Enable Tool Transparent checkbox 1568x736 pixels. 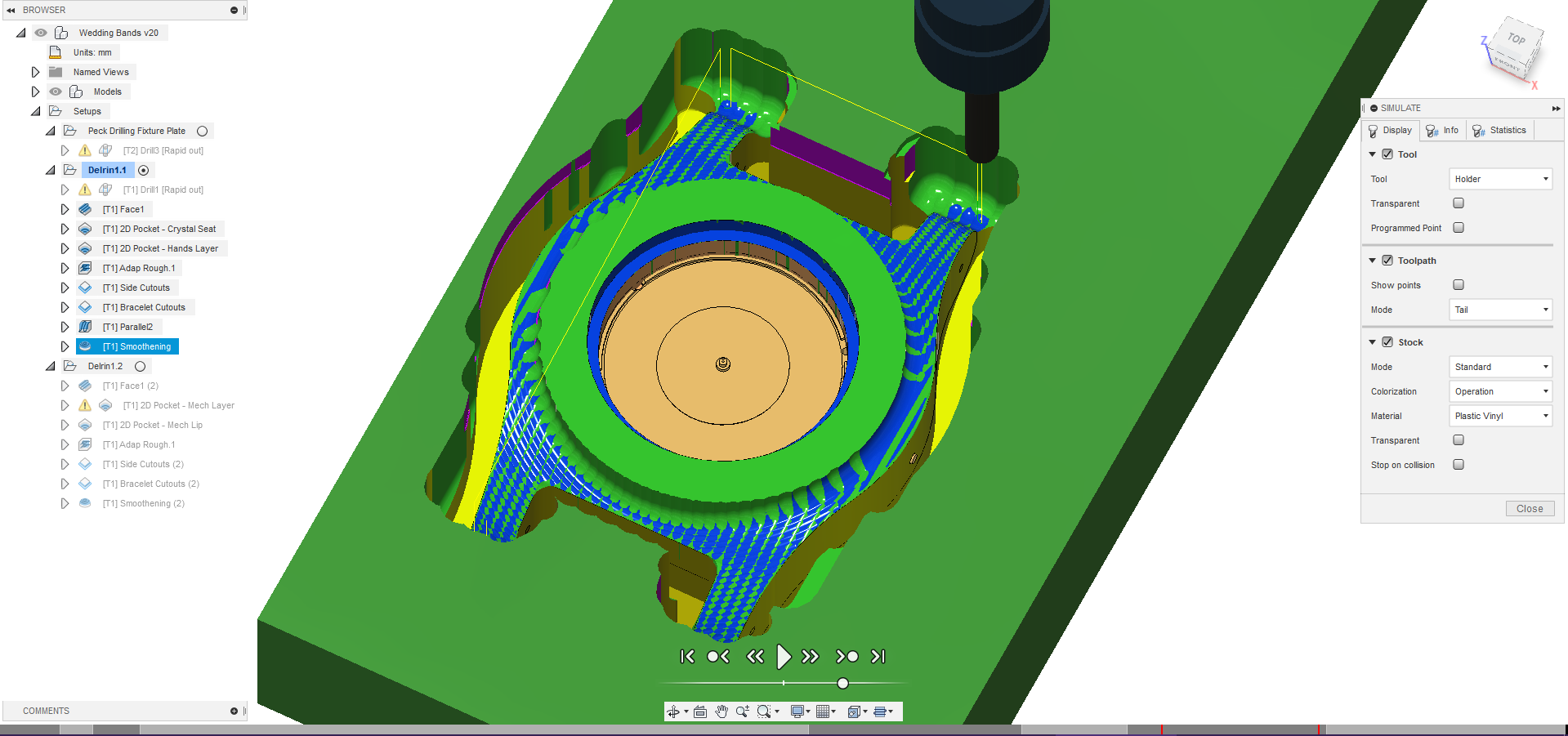pyautogui.click(x=1459, y=203)
